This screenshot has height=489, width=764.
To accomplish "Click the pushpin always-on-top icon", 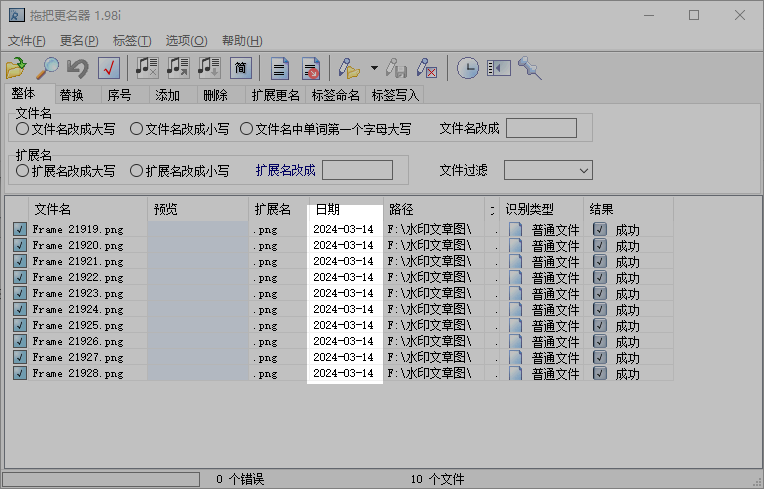I will (x=530, y=68).
